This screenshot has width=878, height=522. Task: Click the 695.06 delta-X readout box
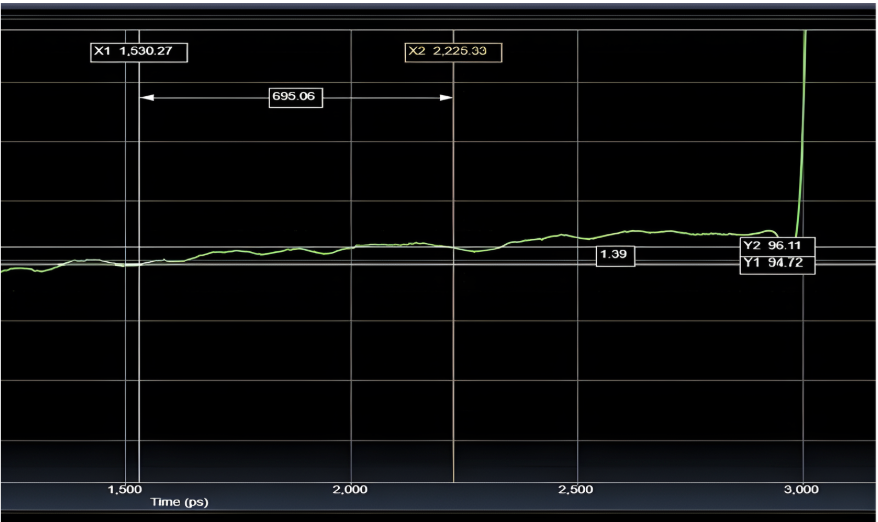click(x=296, y=97)
